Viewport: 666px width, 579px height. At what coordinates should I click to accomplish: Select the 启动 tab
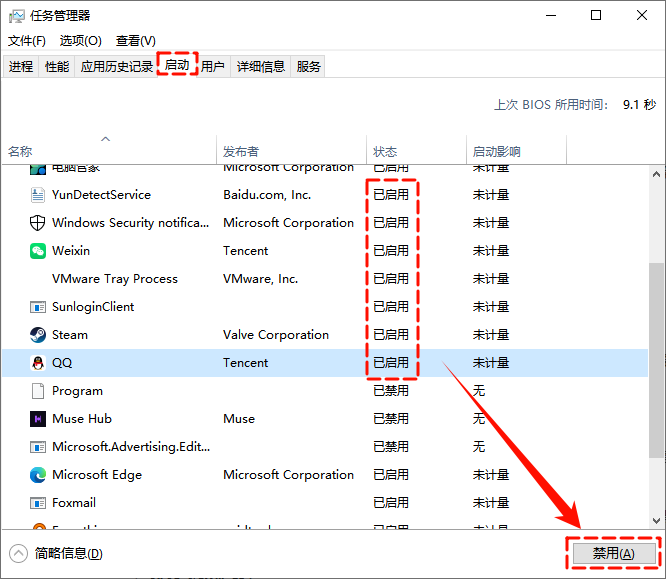coord(177,65)
